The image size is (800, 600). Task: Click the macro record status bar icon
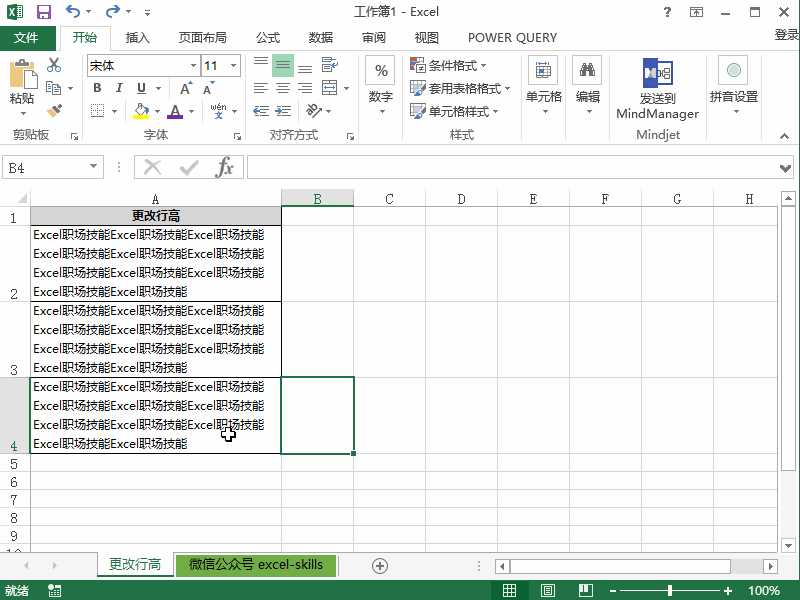tap(55, 590)
